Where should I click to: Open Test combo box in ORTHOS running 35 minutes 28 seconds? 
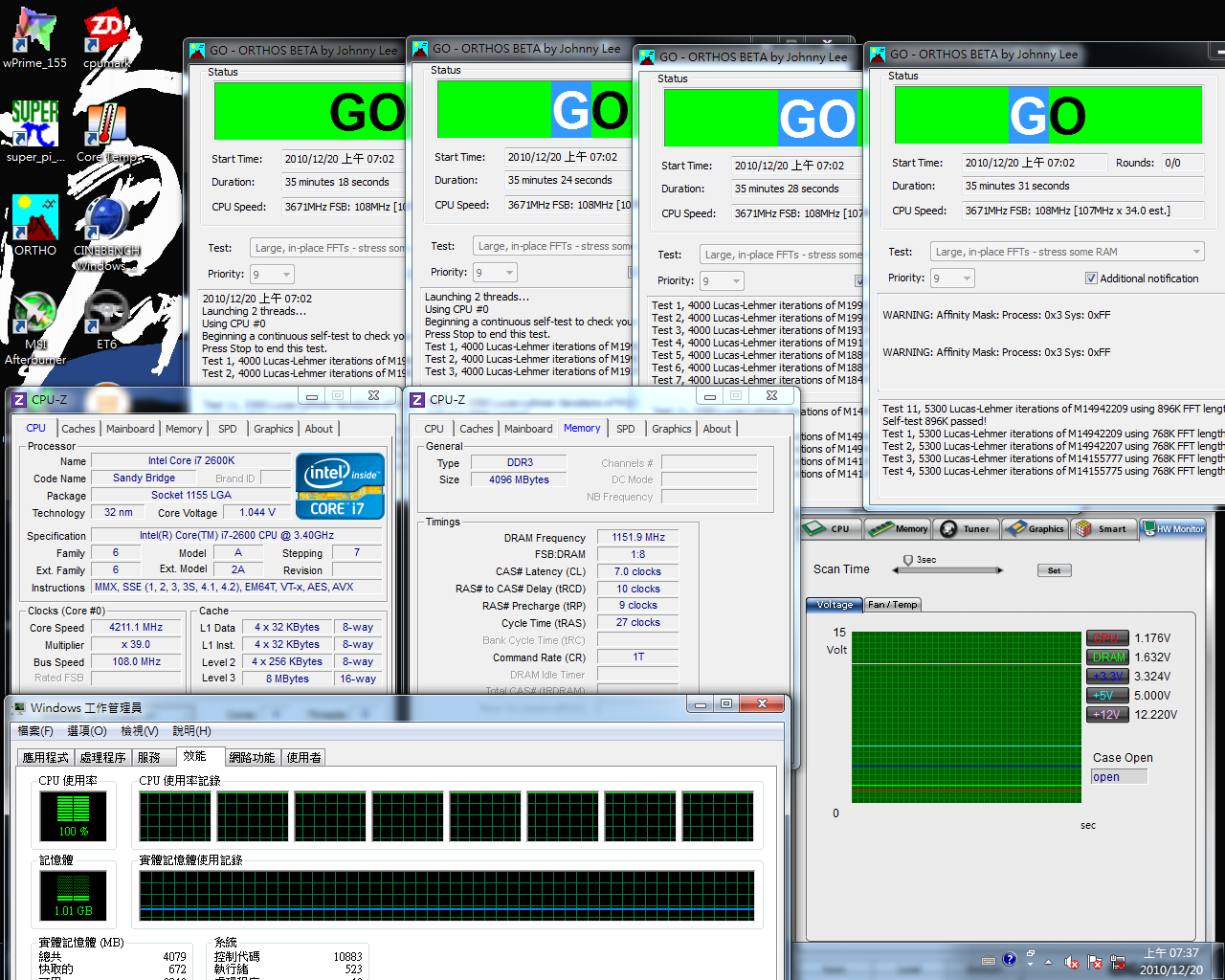(x=781, y=255)
